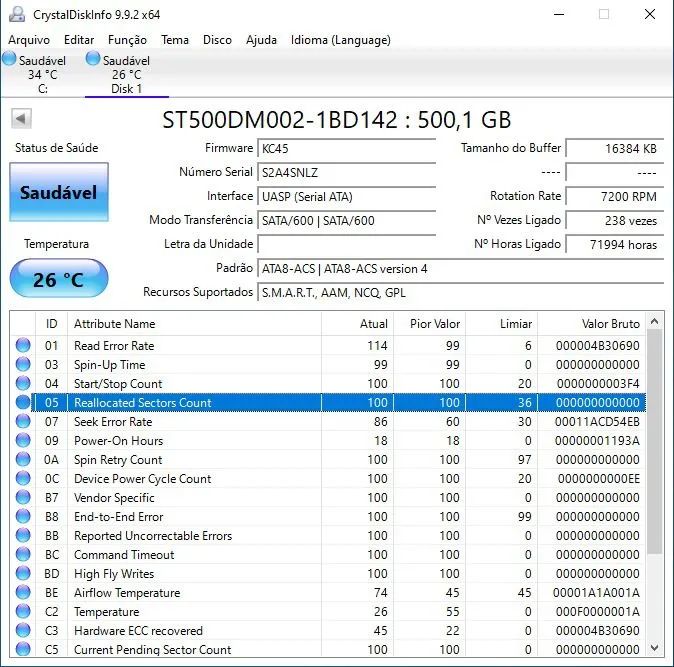Click the Attribute Name column header

(194, 324)
